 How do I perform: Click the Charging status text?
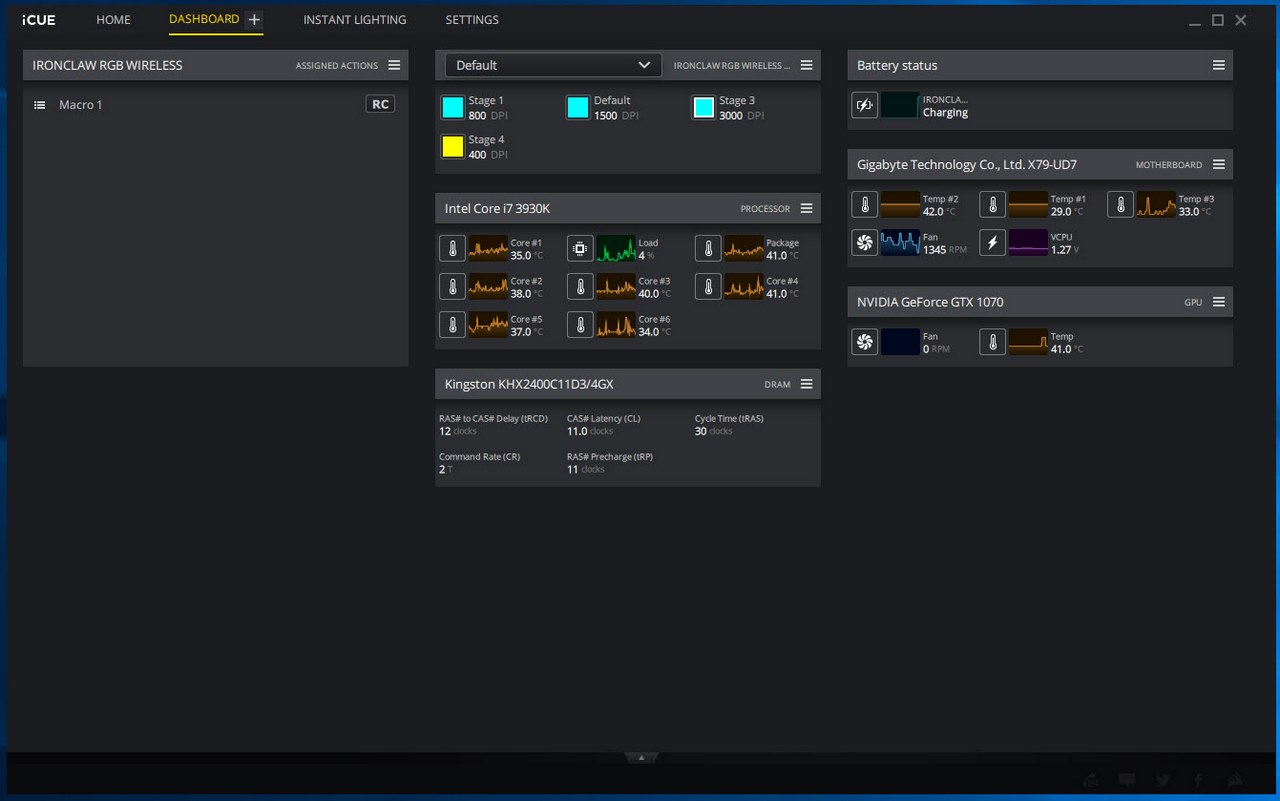pos(945,113)
